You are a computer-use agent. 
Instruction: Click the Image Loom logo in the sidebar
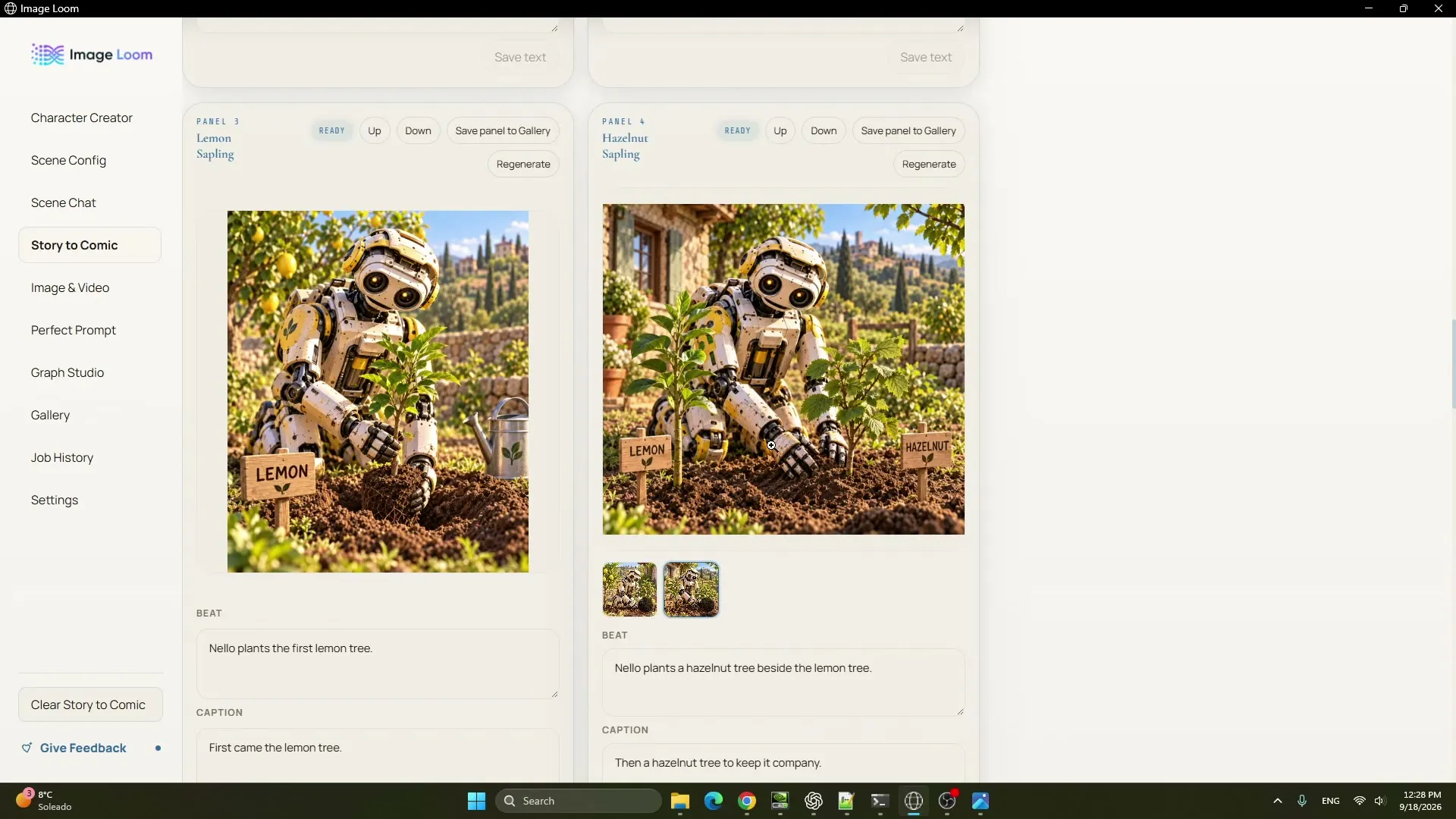pyautogui.click(x=92, y=55)
